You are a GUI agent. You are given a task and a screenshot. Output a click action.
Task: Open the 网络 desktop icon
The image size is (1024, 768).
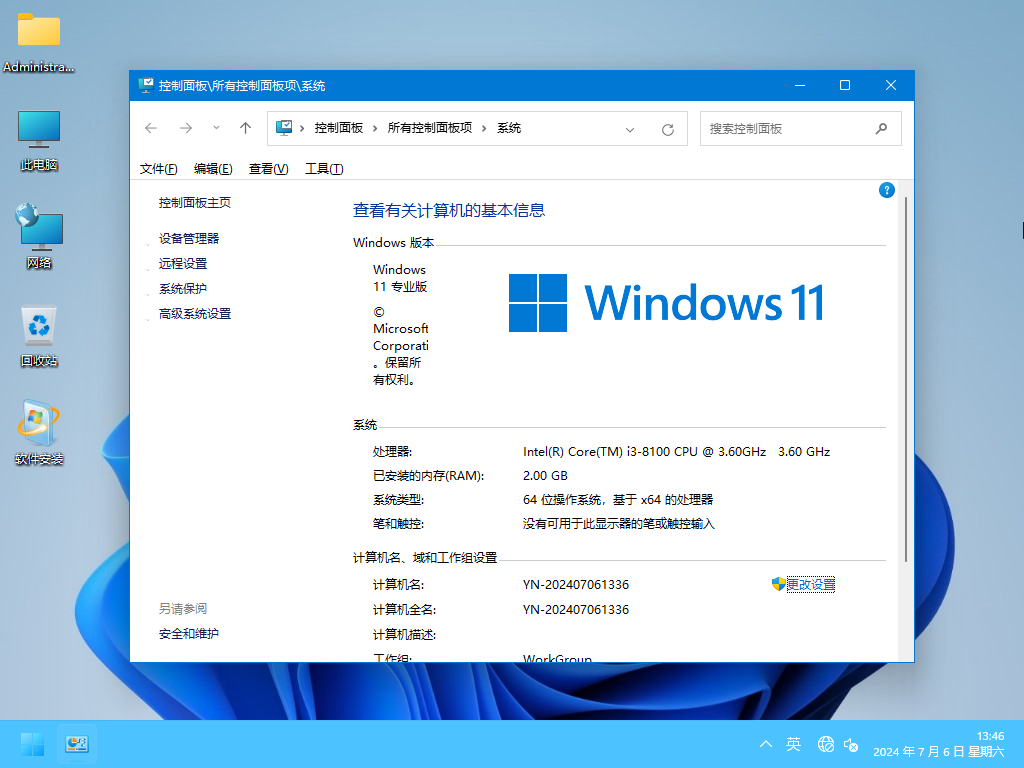pyautogui.click(x=39, y=236)
